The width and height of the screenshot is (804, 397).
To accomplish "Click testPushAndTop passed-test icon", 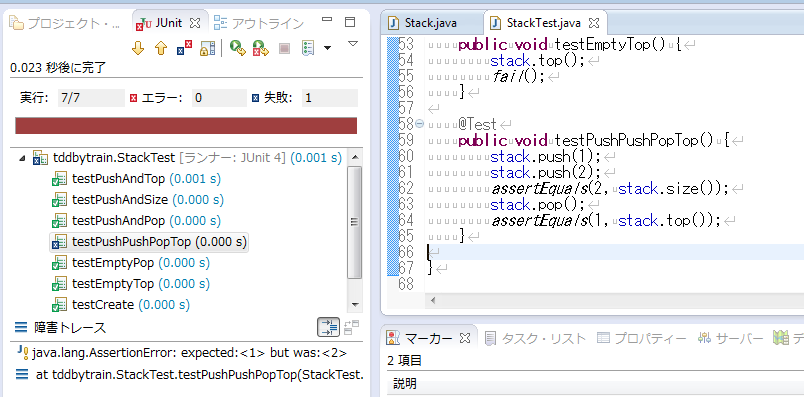I will (59, 179).
